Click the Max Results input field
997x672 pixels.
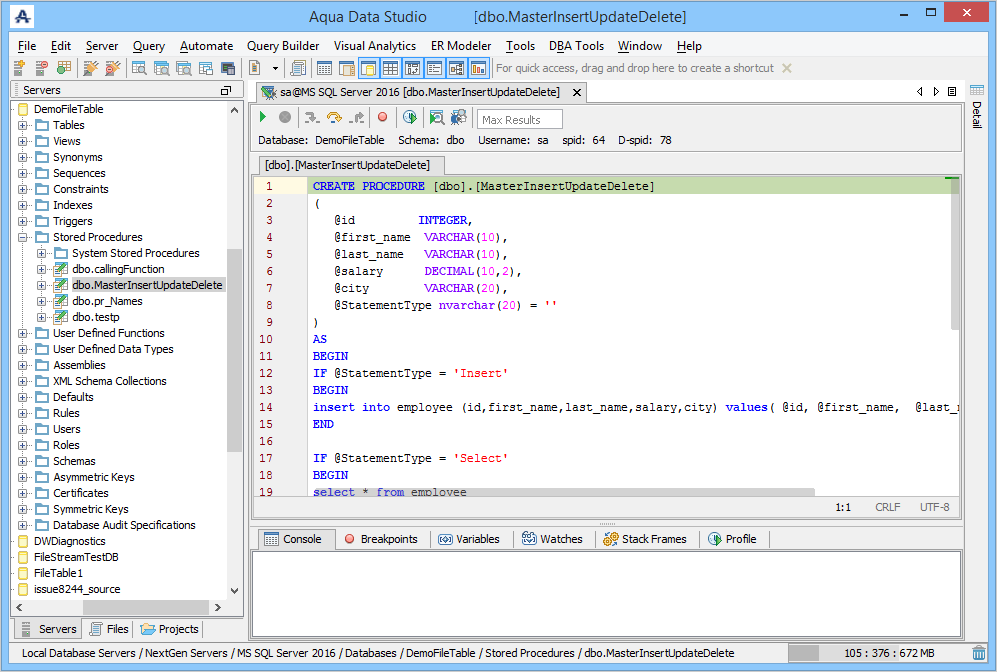(519, 120)
